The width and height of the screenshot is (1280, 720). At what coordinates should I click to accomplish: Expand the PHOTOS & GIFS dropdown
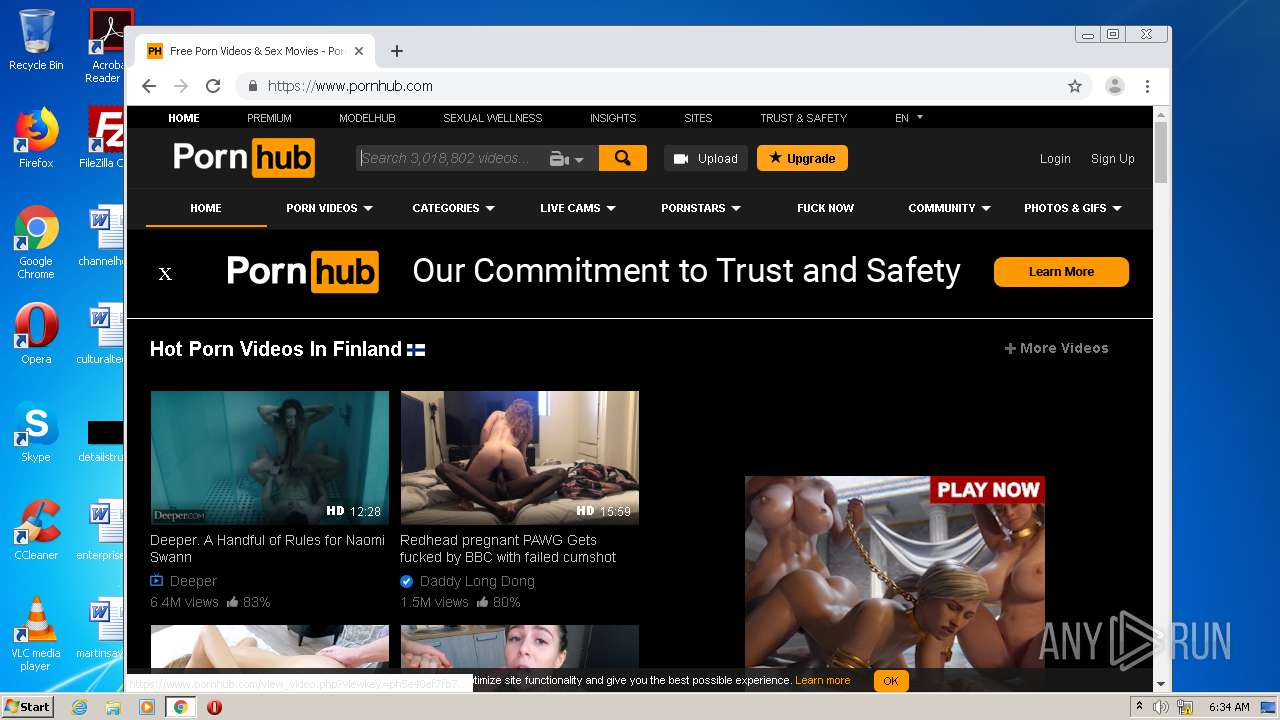(x=1073, y=208)
